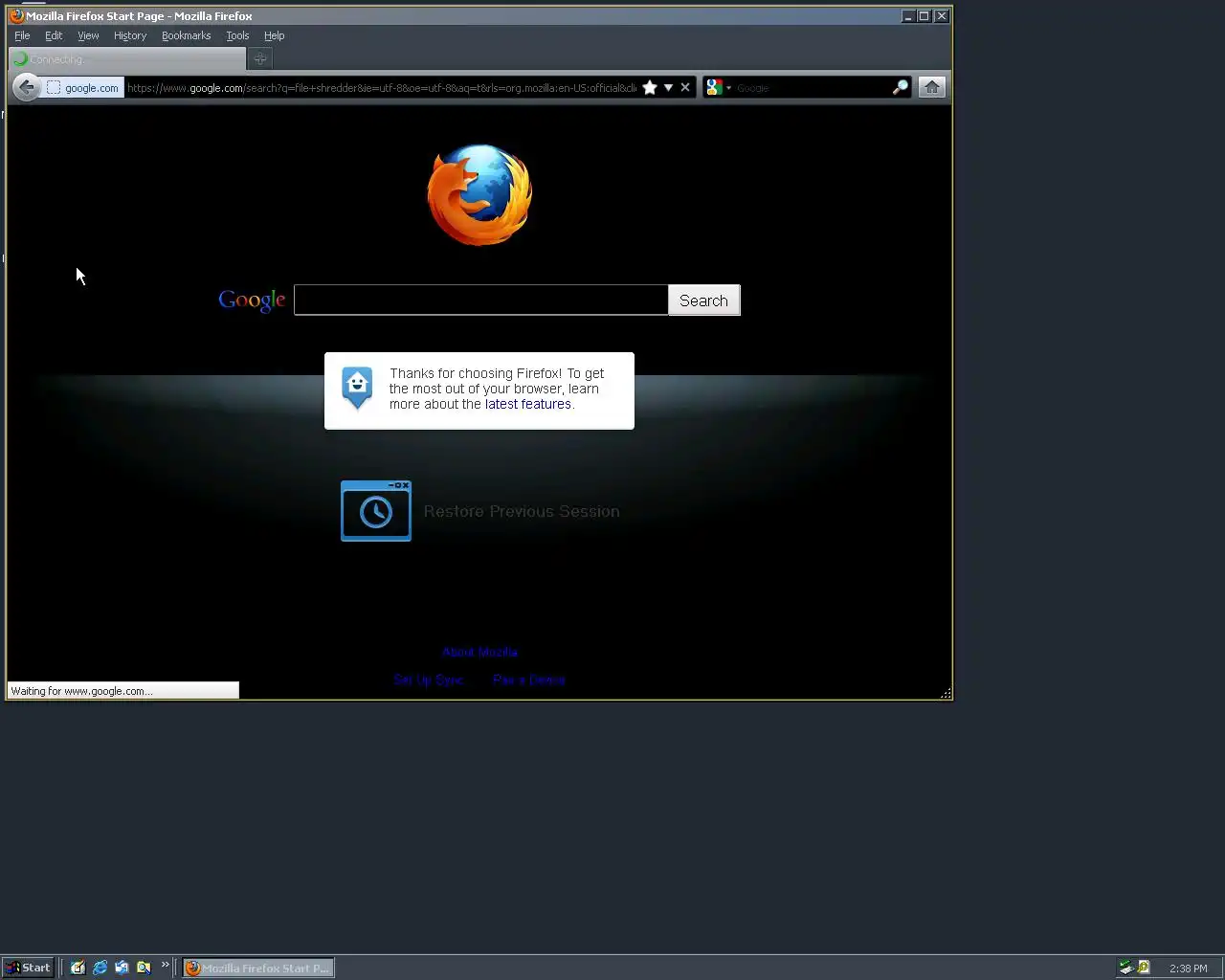Open the latest features link
1225x980 pixels.
[527, 404]
